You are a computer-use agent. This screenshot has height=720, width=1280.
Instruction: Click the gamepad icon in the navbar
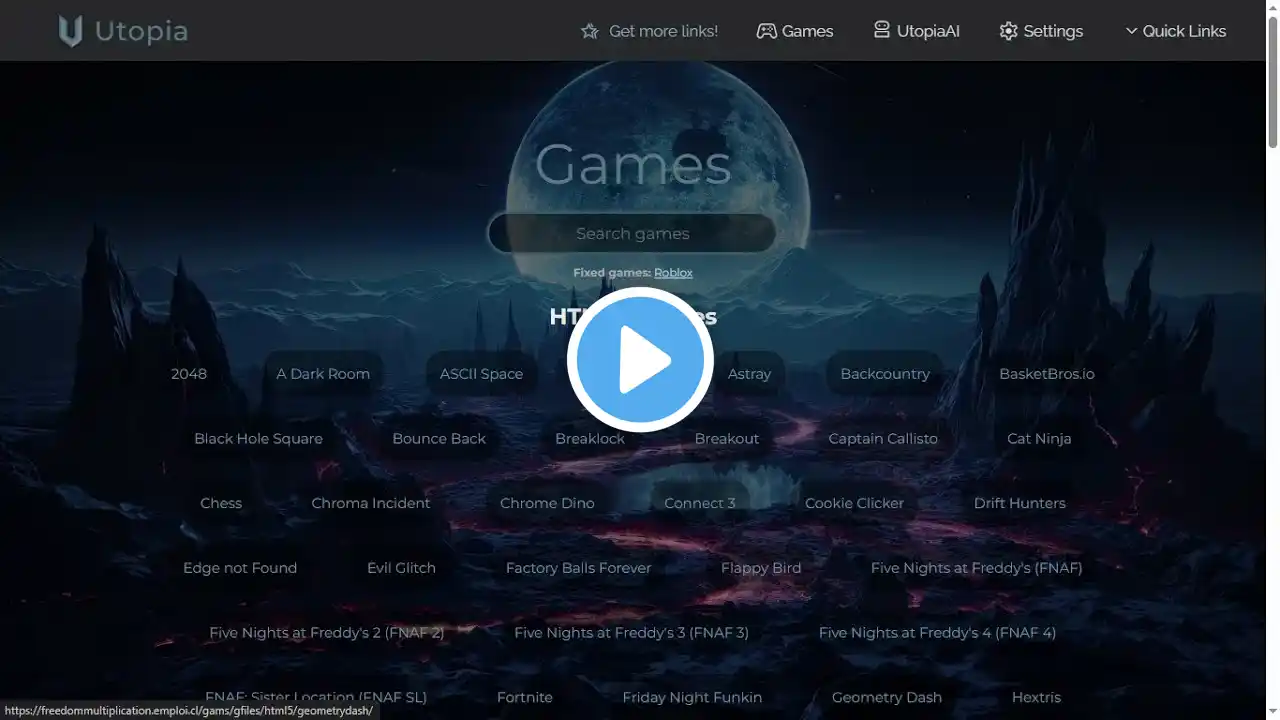click(x=766, y=31)
